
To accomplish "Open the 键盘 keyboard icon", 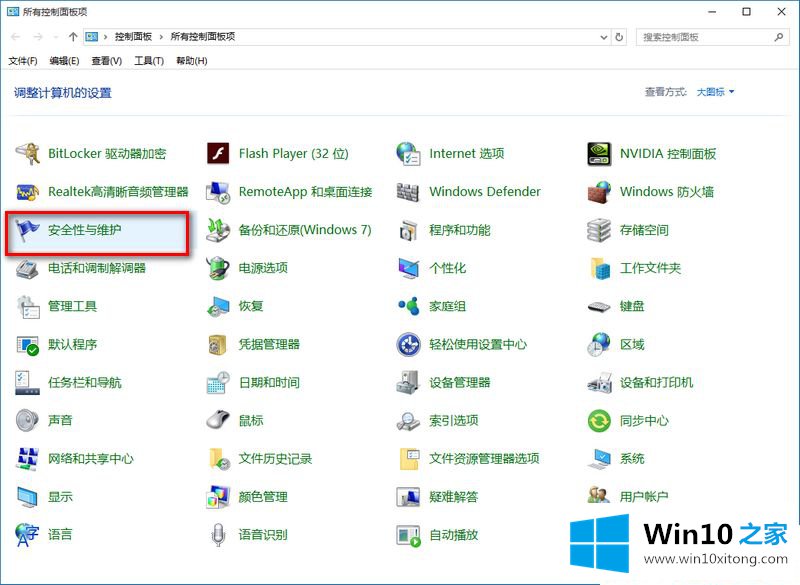I will point(599,307).
